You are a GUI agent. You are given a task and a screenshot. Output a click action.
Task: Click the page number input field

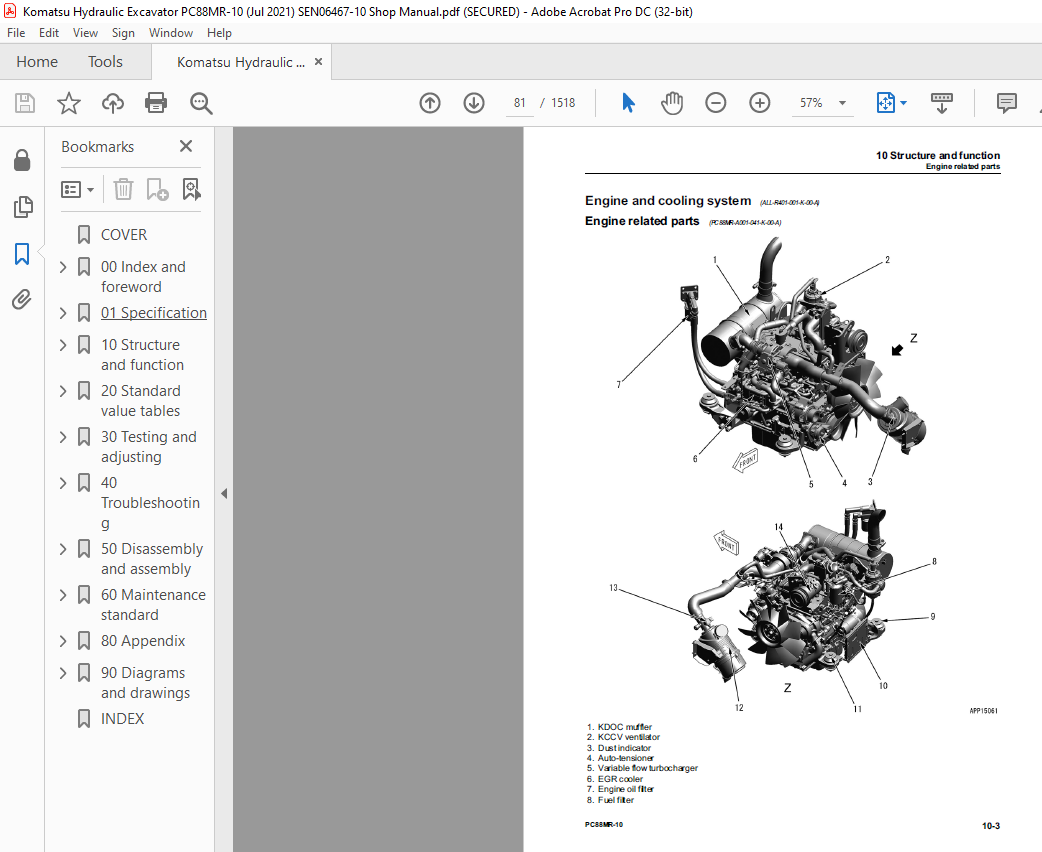point(520,103)
